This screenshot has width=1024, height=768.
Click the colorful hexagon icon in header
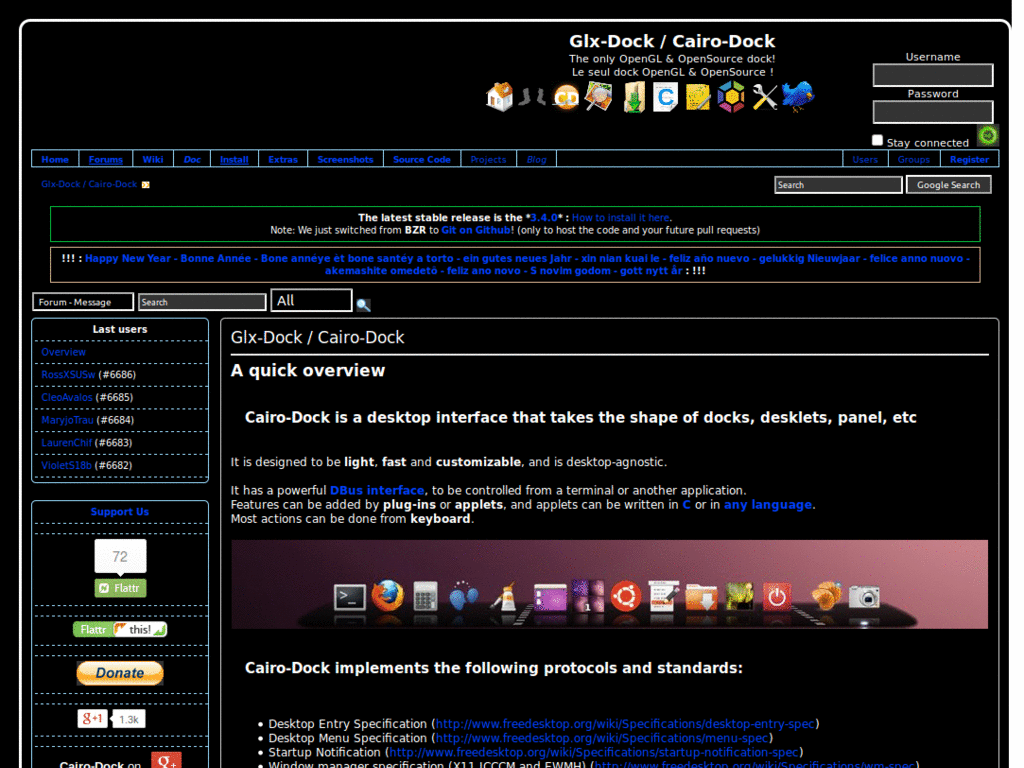click(x=731, y=97)
